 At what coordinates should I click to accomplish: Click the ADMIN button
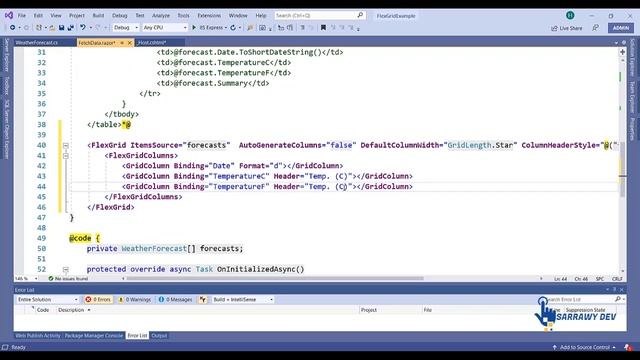coord(621,28)
